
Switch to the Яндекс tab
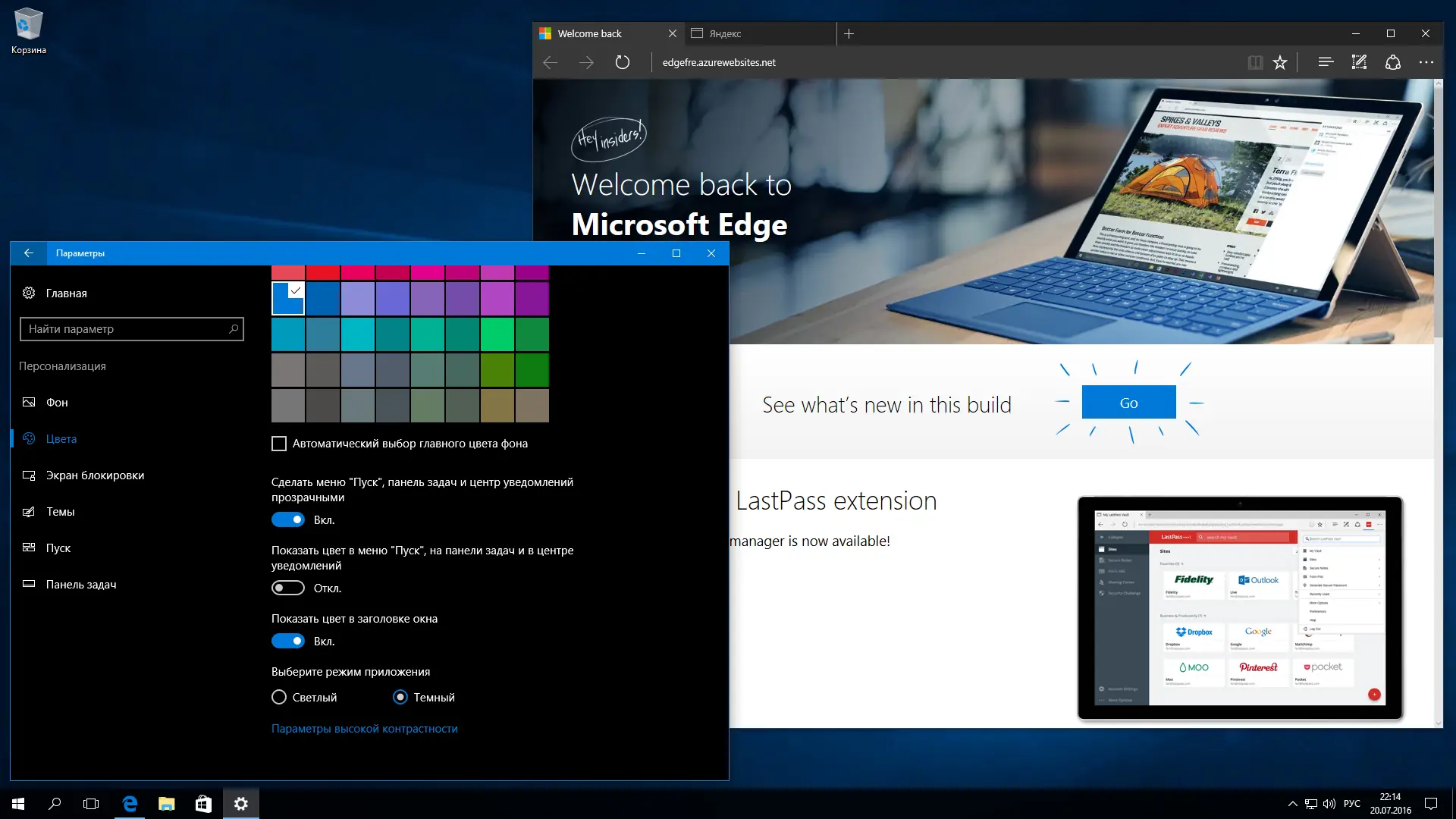758,33
